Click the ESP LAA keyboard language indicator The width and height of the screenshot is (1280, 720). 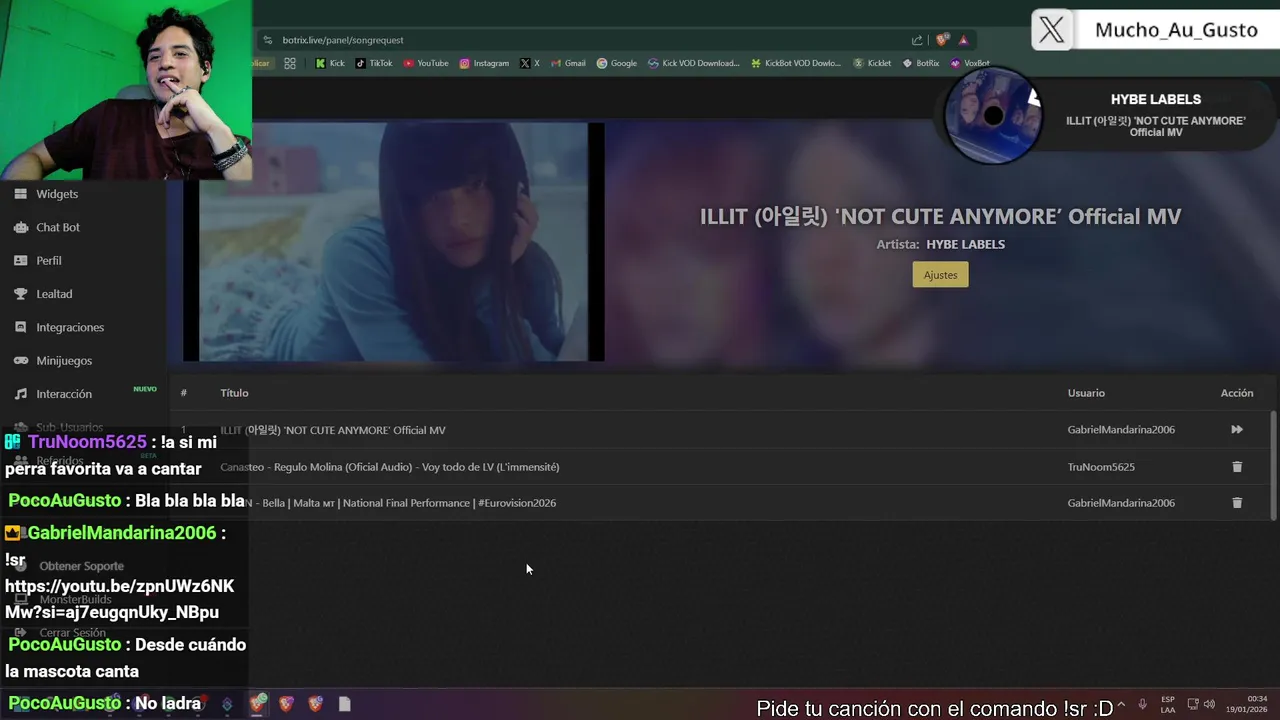(x=1168, y=704)
